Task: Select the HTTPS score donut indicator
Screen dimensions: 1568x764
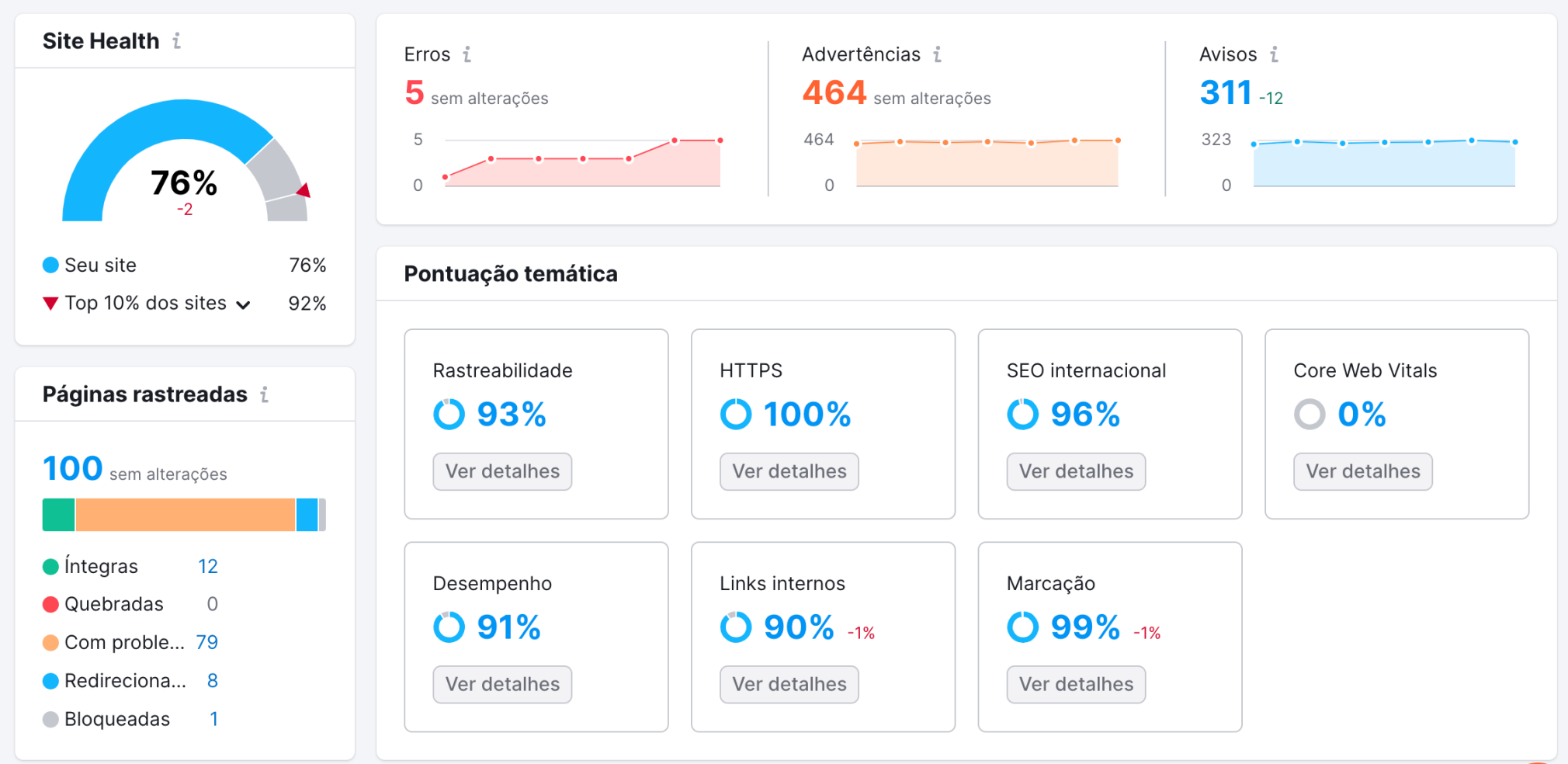Action: pyautogui.click(x=735, y=414)
